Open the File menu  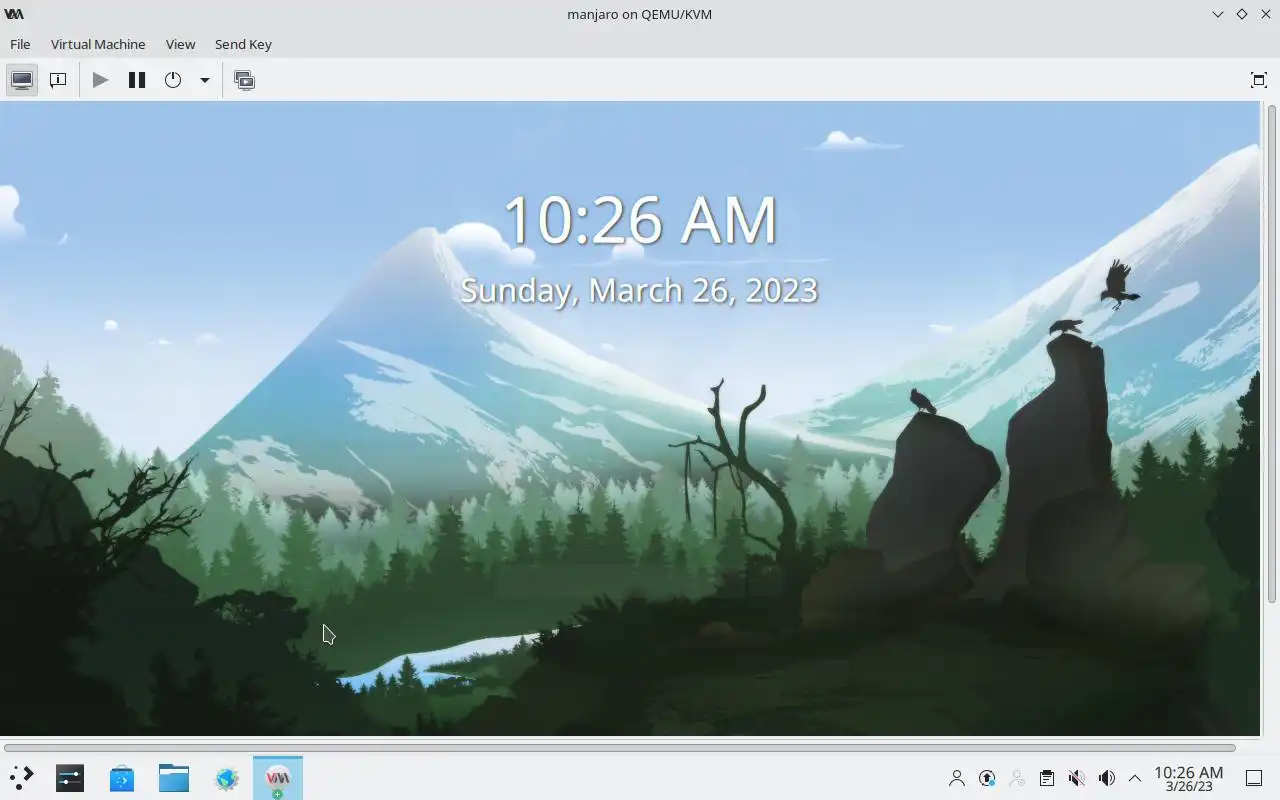point(20,44)
